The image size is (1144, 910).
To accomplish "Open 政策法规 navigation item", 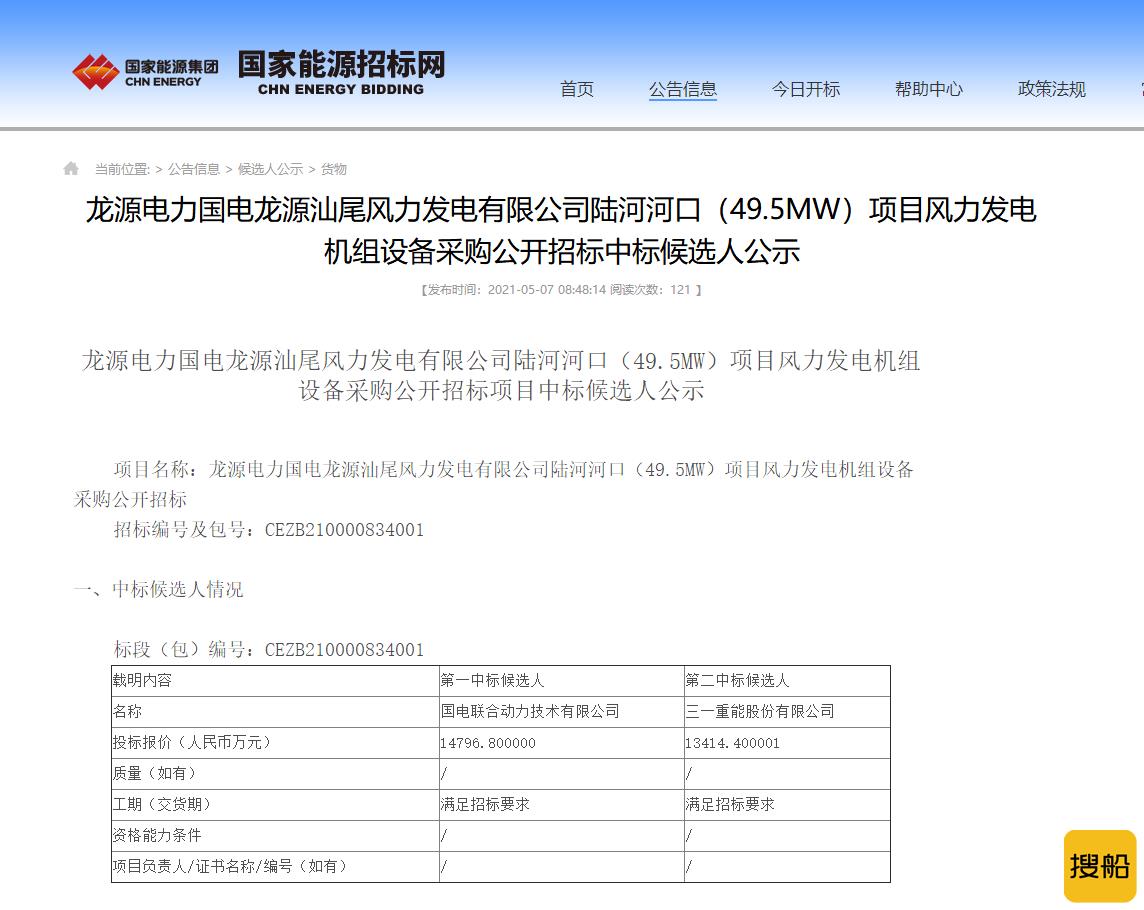I will click(1051, 89).
